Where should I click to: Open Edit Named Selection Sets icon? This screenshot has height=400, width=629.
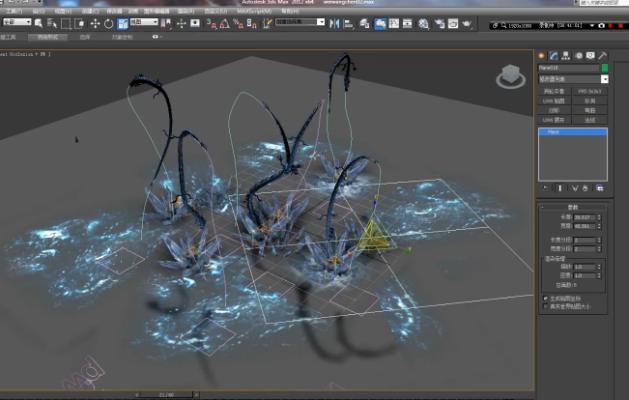pos(267,24)
